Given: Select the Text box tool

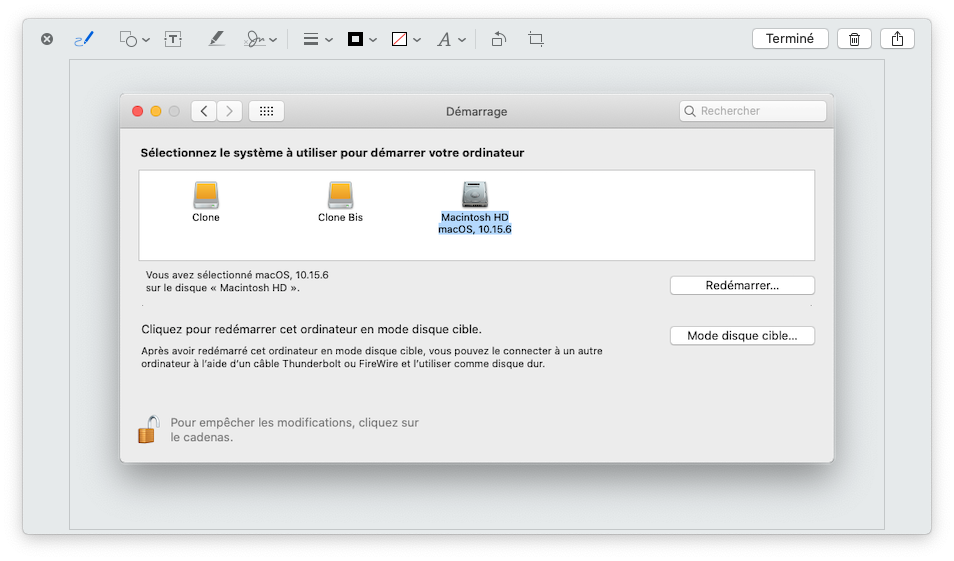Looking at the screenshot, I should [173, 39].
